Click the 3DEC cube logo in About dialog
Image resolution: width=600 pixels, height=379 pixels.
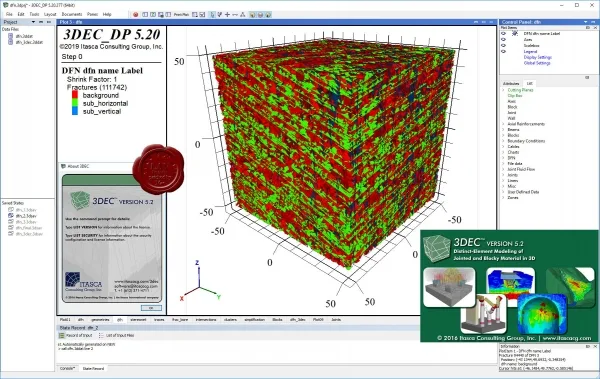(80, 200)
